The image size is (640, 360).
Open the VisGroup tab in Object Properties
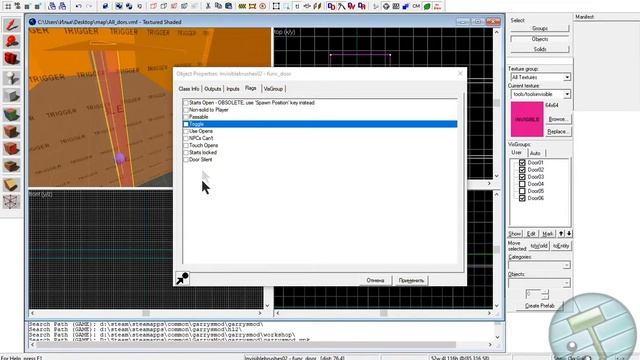(273, 89)
